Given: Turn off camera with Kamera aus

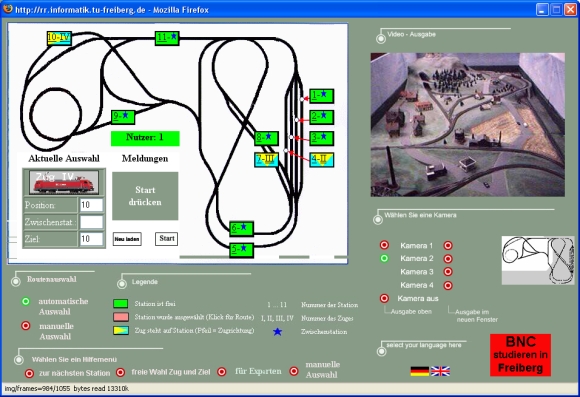Looking at the screenshot, I should [384, 298].
